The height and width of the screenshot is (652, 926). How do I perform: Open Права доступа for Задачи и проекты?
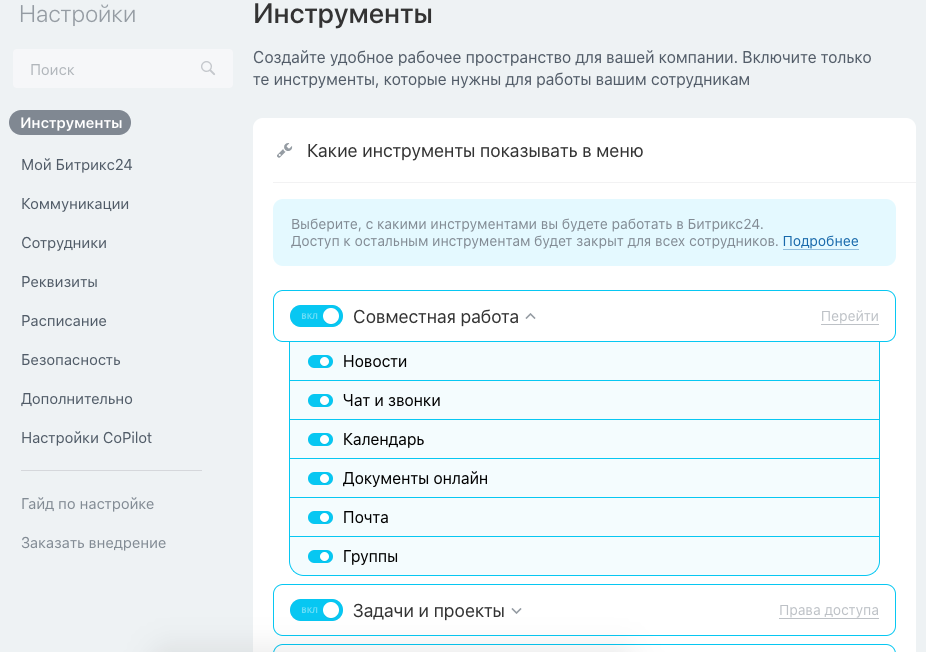point(829,610)
